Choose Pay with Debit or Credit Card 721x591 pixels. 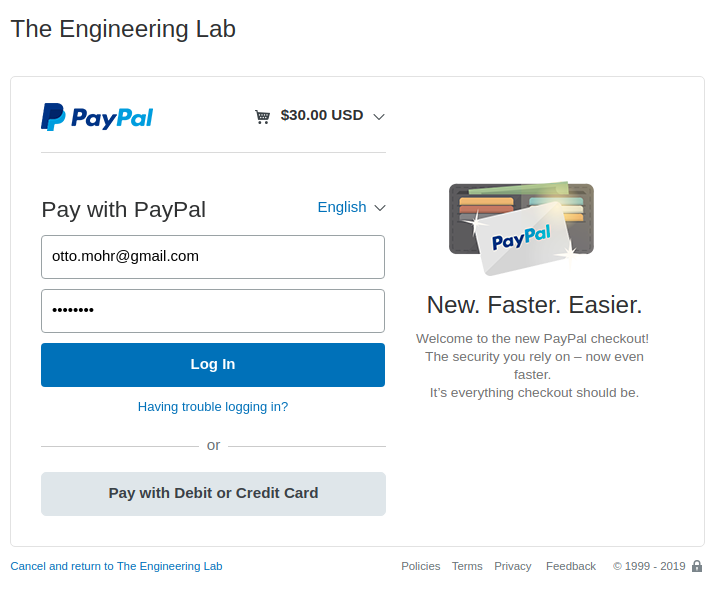pos(213,493)
